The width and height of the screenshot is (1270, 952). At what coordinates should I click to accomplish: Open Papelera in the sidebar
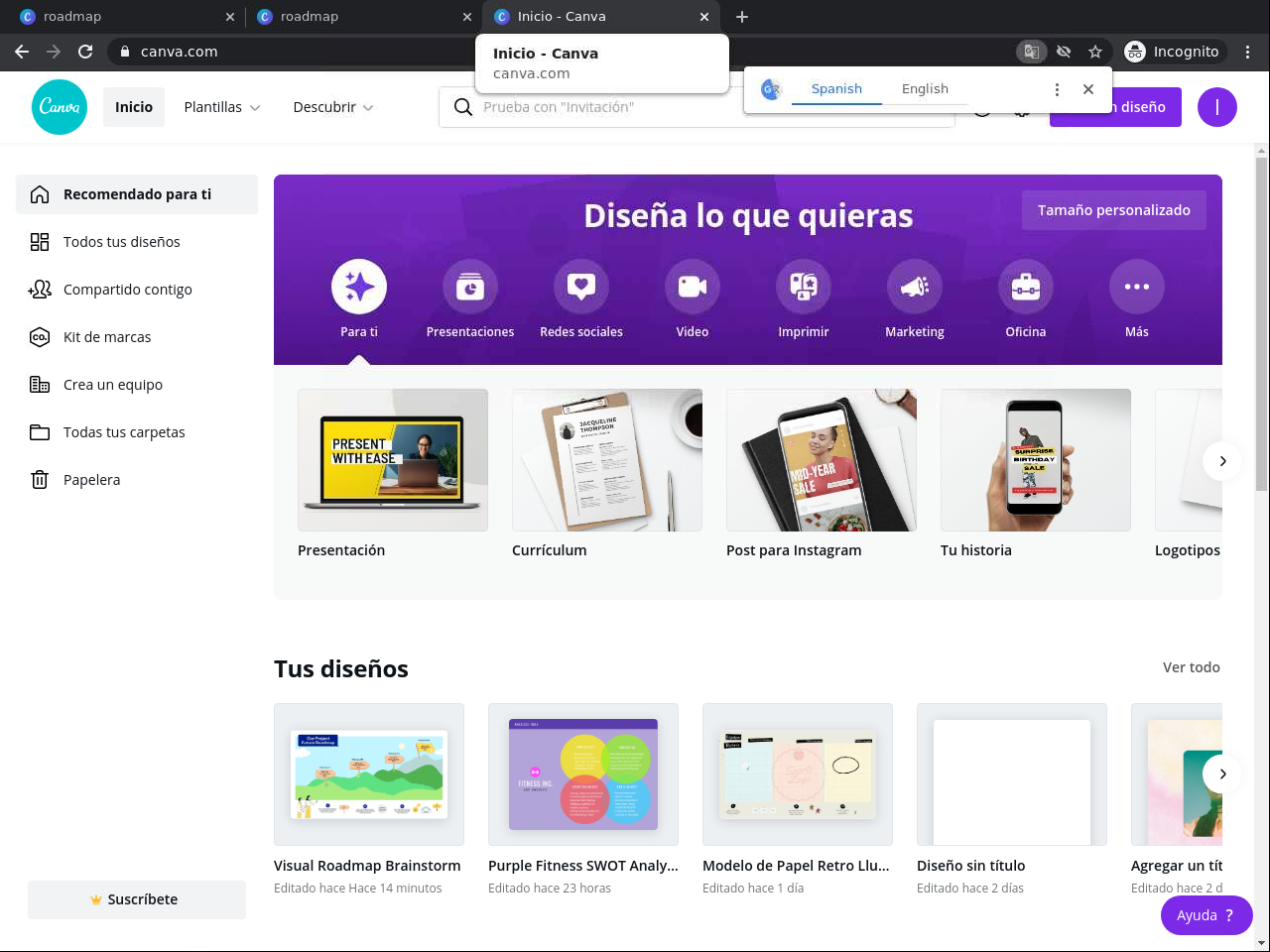point(137,480)
